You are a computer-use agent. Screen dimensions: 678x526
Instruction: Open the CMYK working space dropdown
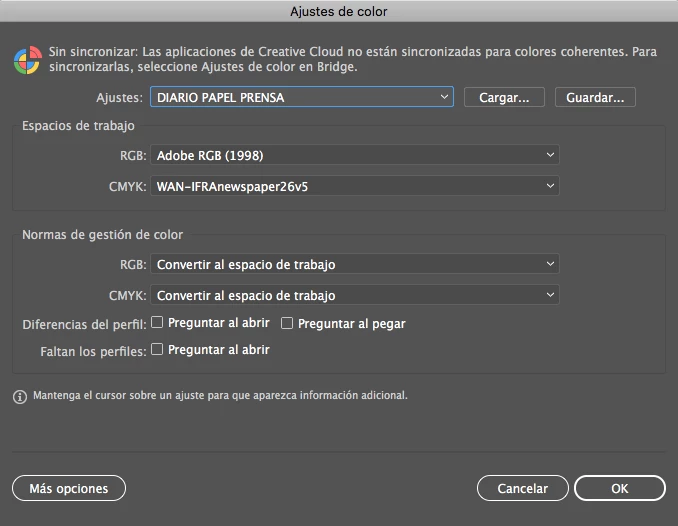(x=355, y=186)
